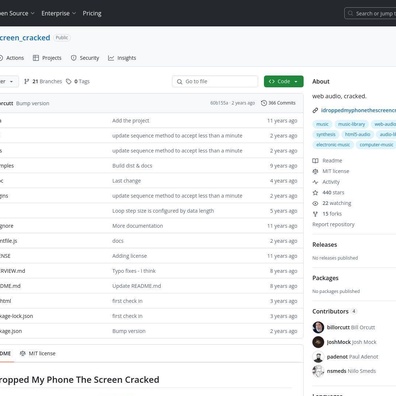Expand the Open Source menu
396x396 pixels.
tap(17, 13)
